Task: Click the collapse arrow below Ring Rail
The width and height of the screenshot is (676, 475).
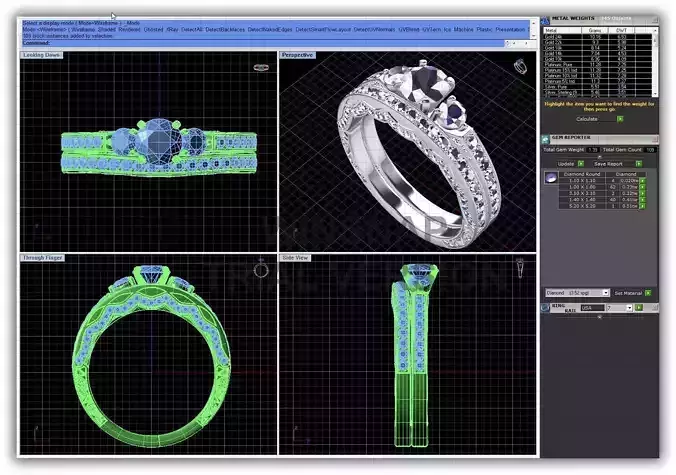Action: coord(600,317)
